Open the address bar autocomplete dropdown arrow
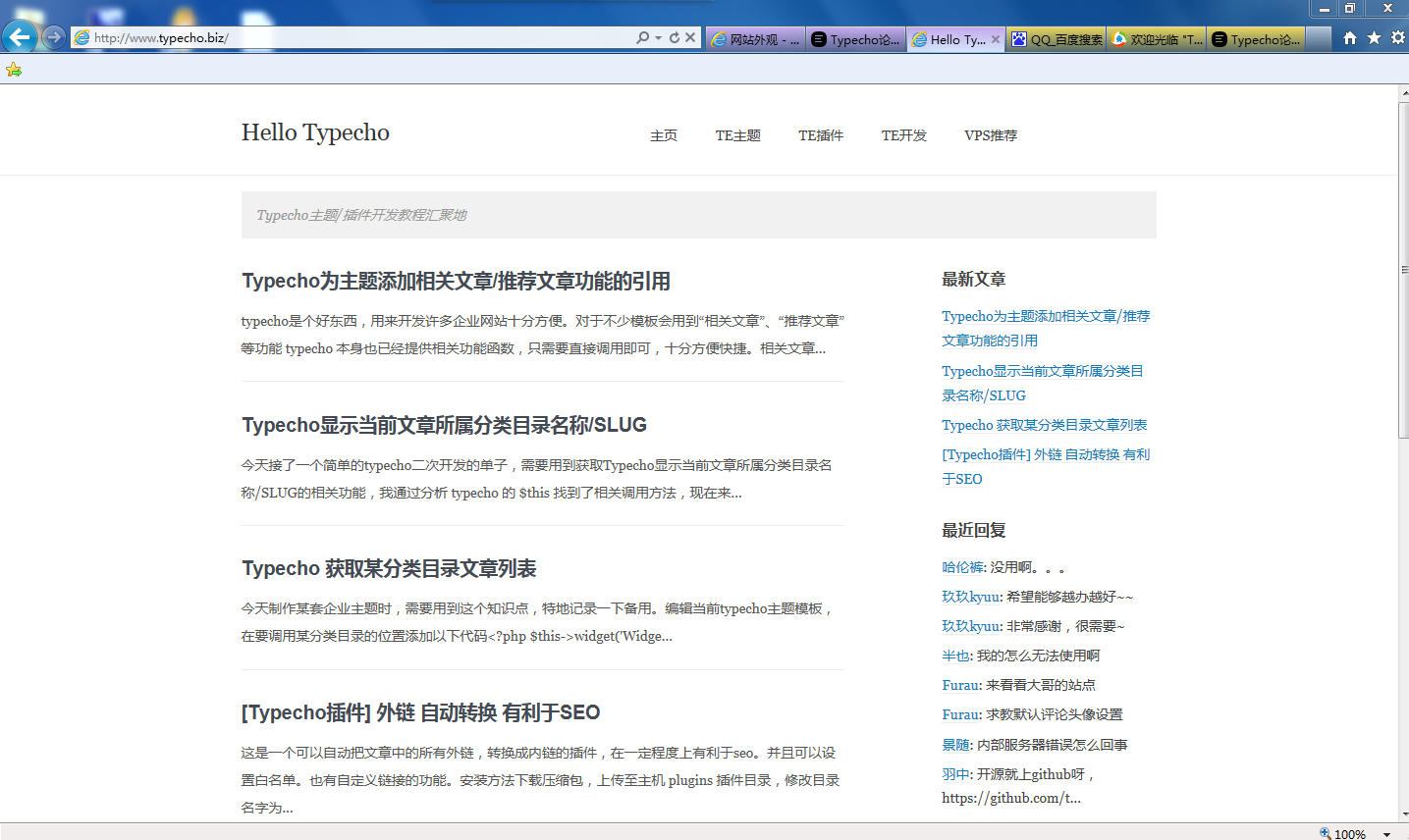The height and width of the screenshot is (840, 1409). coord(658,37)
